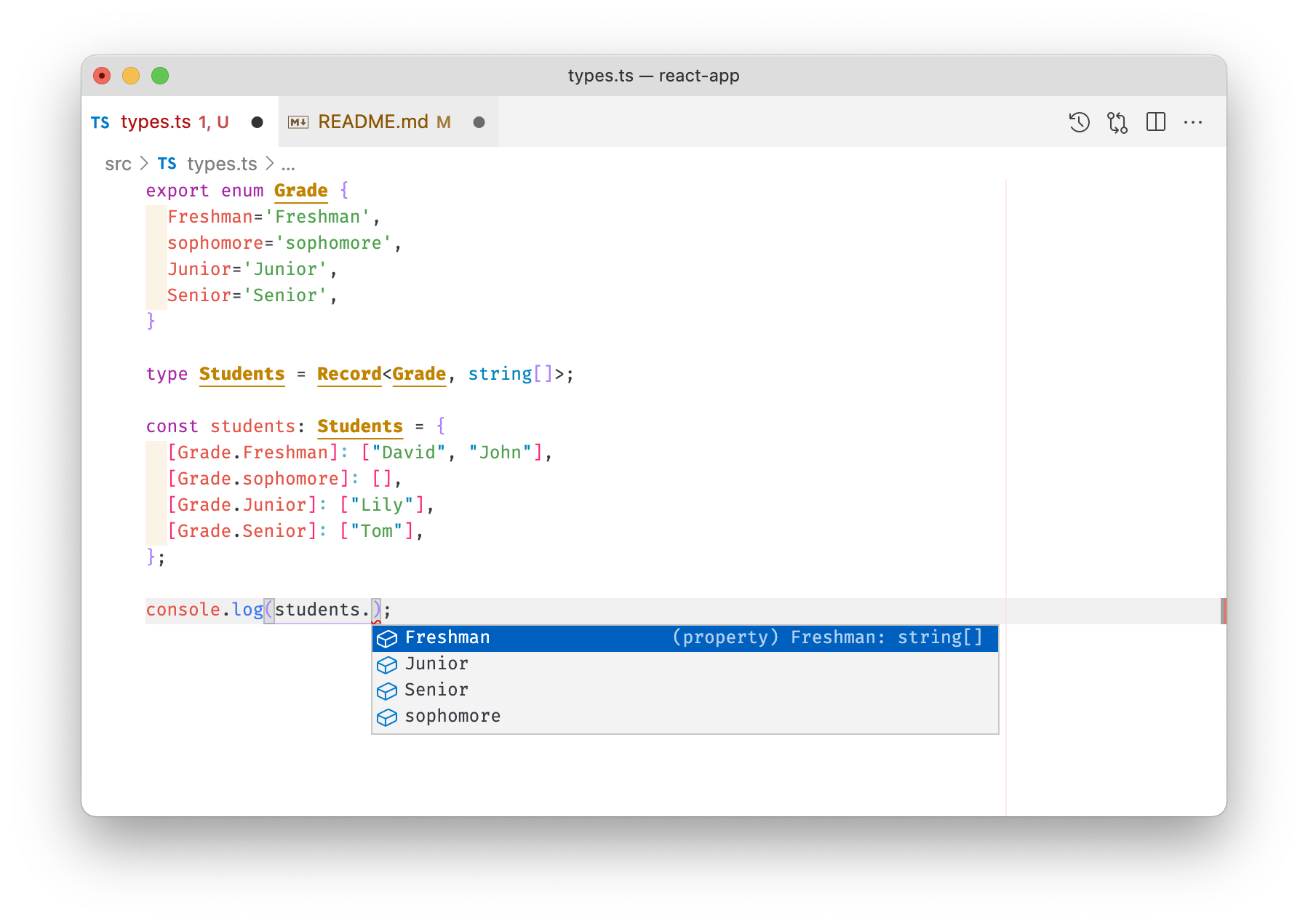1308x924 pixels.
Task: Choose Freshman from the autocomplete list
Action: (447, 638)
